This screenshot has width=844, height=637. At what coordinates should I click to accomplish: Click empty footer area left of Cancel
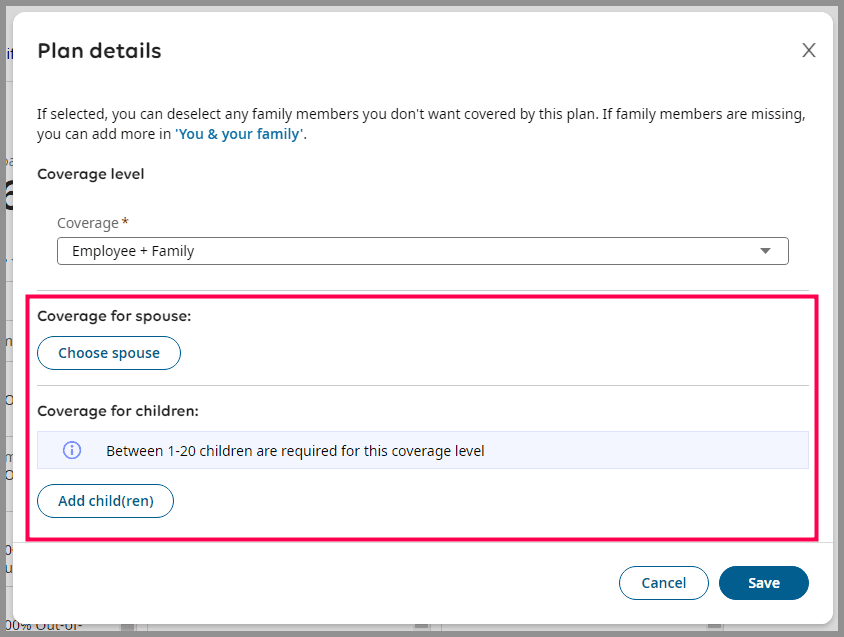coord(300,583)
